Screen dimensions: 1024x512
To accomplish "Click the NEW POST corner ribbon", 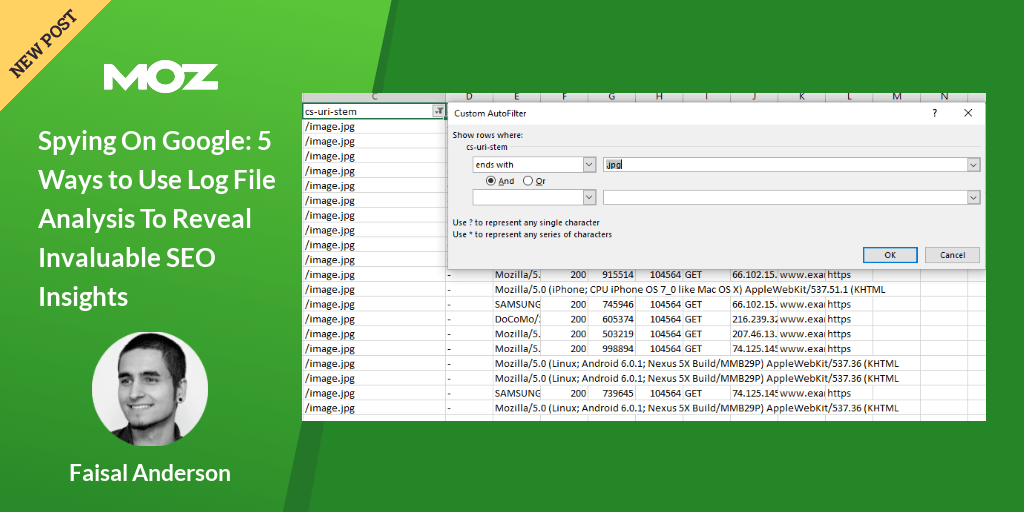I will 44,44.
